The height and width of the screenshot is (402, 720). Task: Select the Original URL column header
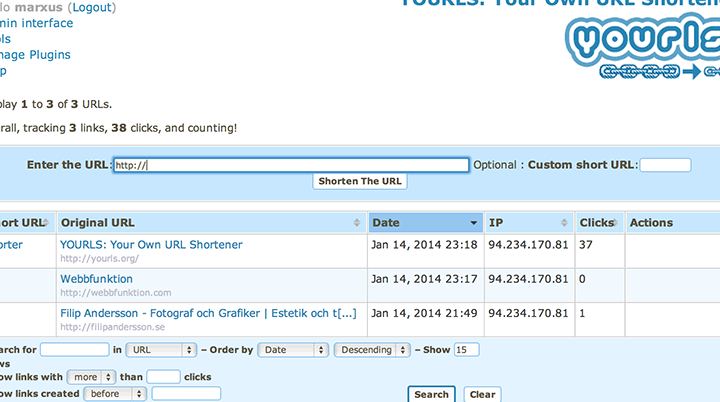pos(211,223)
